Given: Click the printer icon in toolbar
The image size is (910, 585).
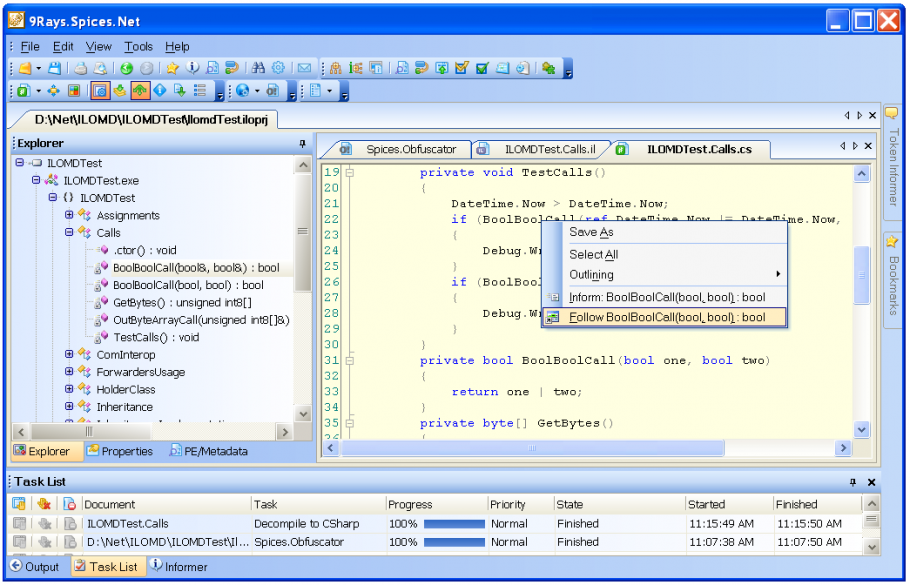Looking at the screenshot, I should click(81, 68).
